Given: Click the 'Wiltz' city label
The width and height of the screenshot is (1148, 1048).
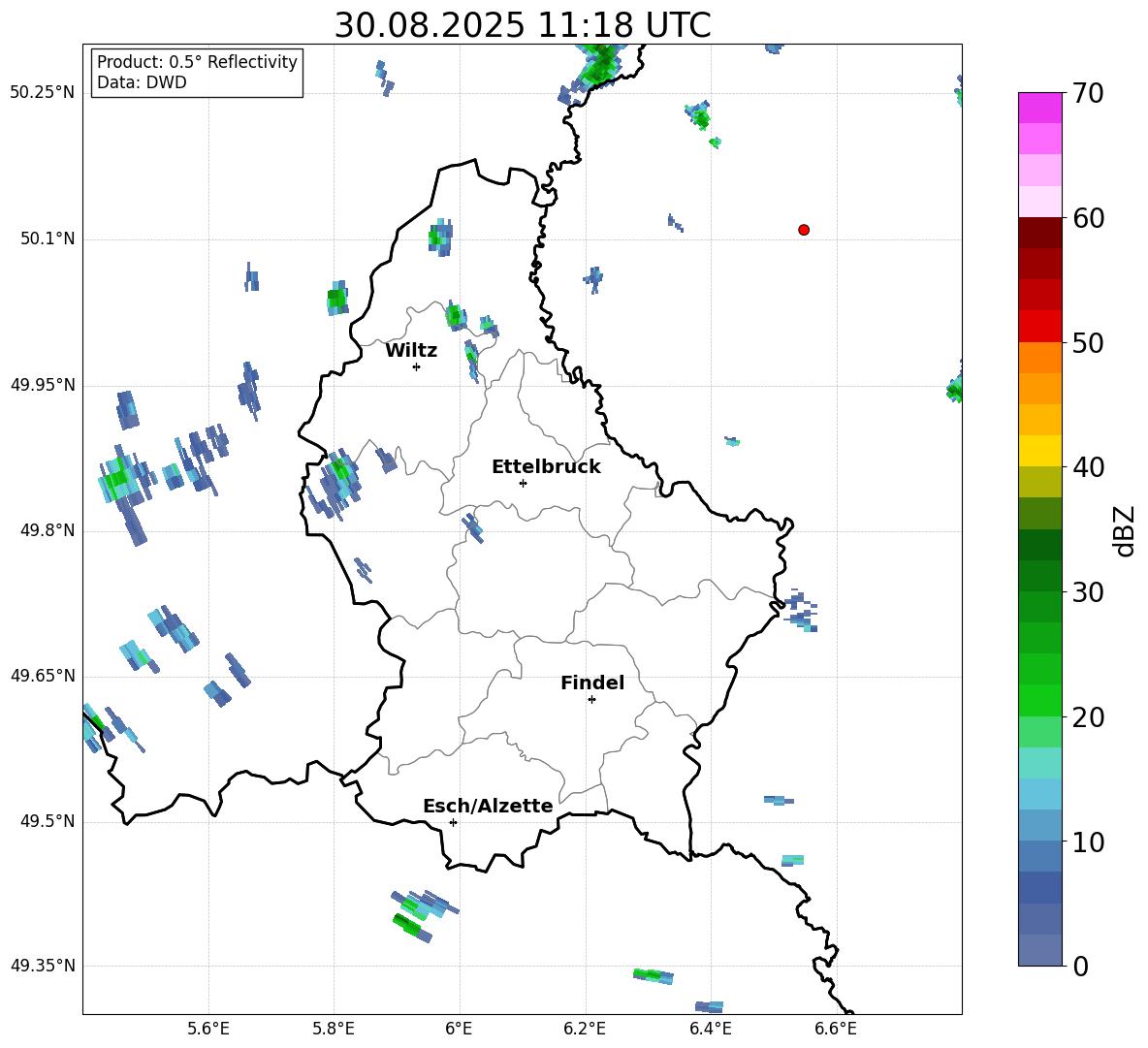Looking at the screenshot, I should tap(411, 351).
